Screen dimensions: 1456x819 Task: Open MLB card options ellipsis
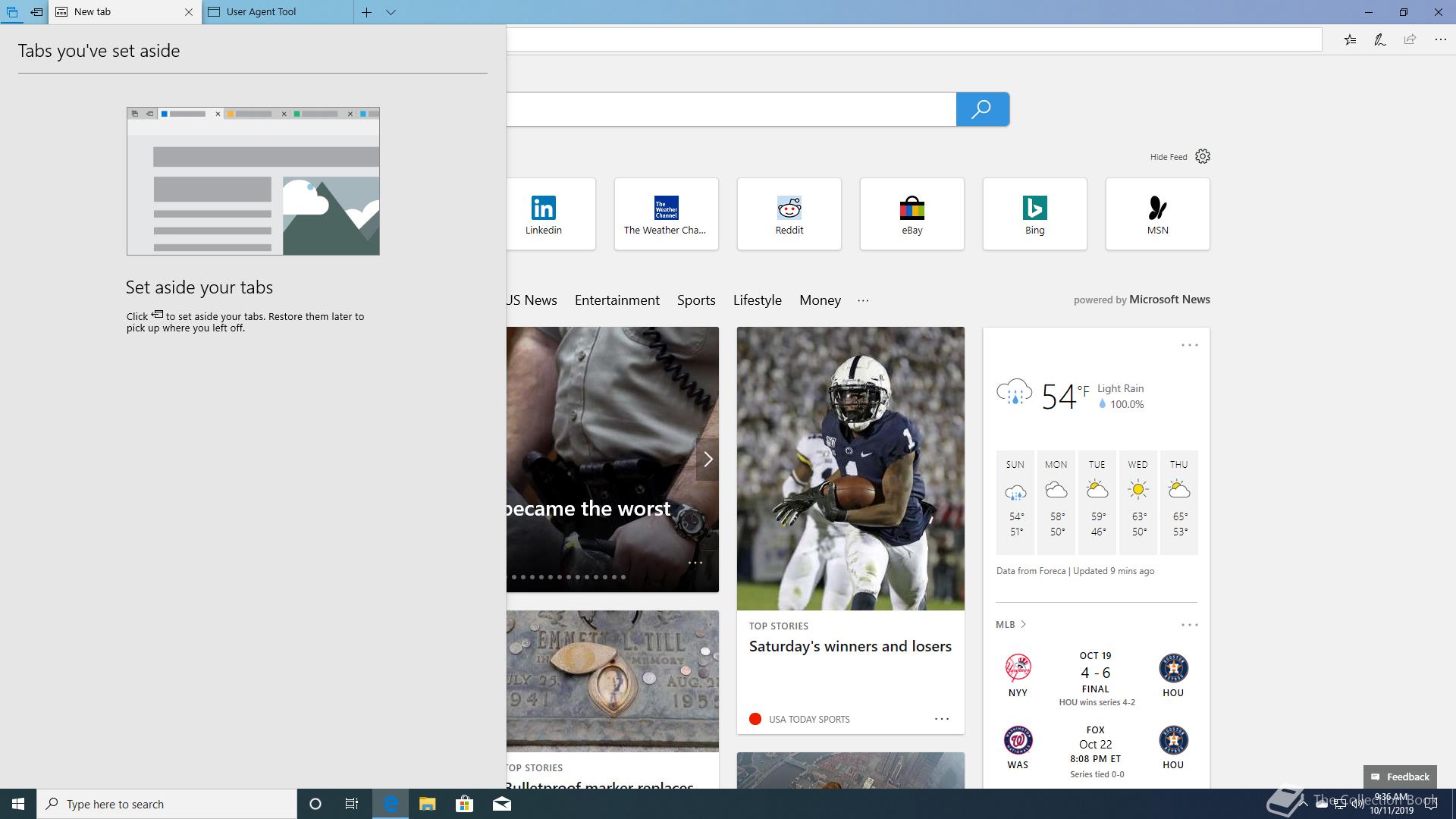[x=1189, y=625]
